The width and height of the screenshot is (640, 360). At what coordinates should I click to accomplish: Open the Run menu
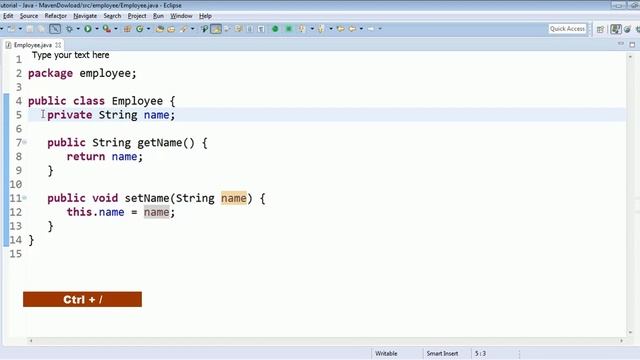point(158,16)
